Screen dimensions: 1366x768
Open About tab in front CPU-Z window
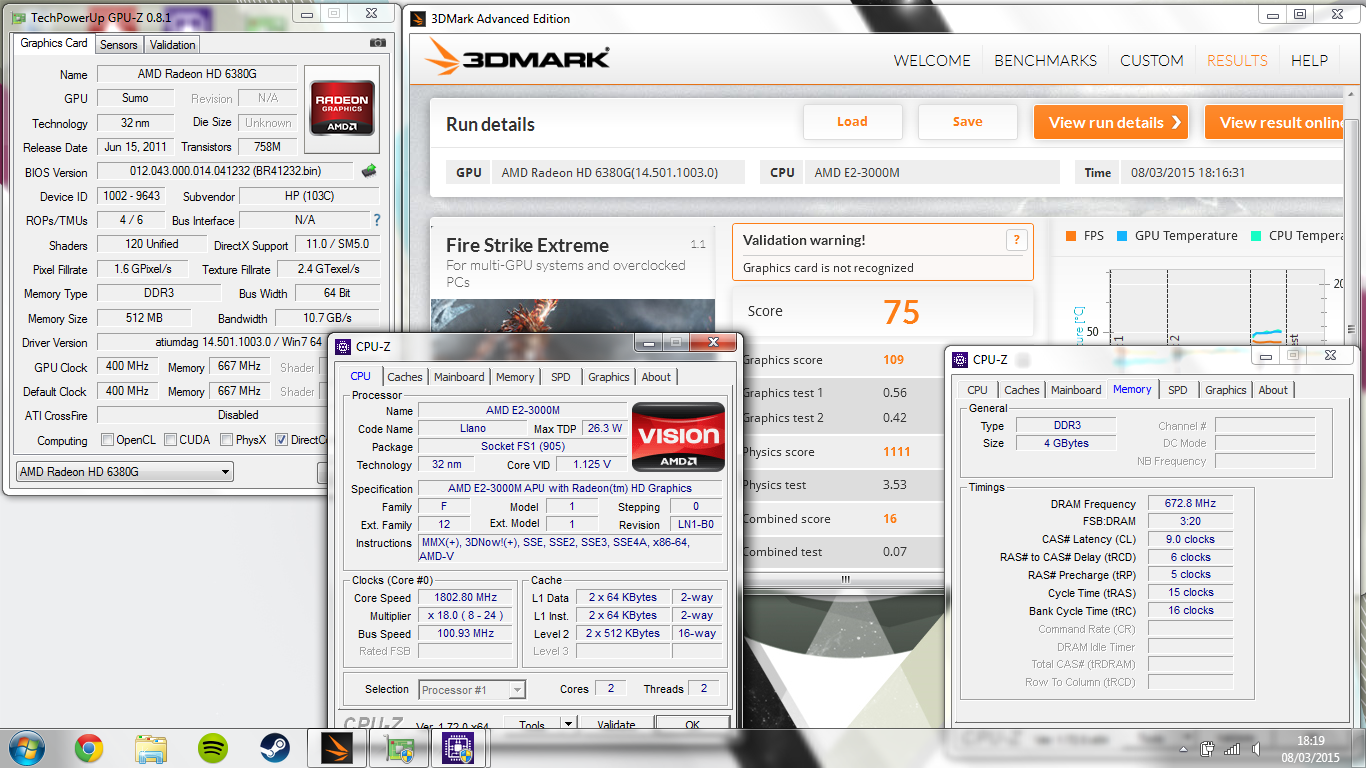pos(656,377)
